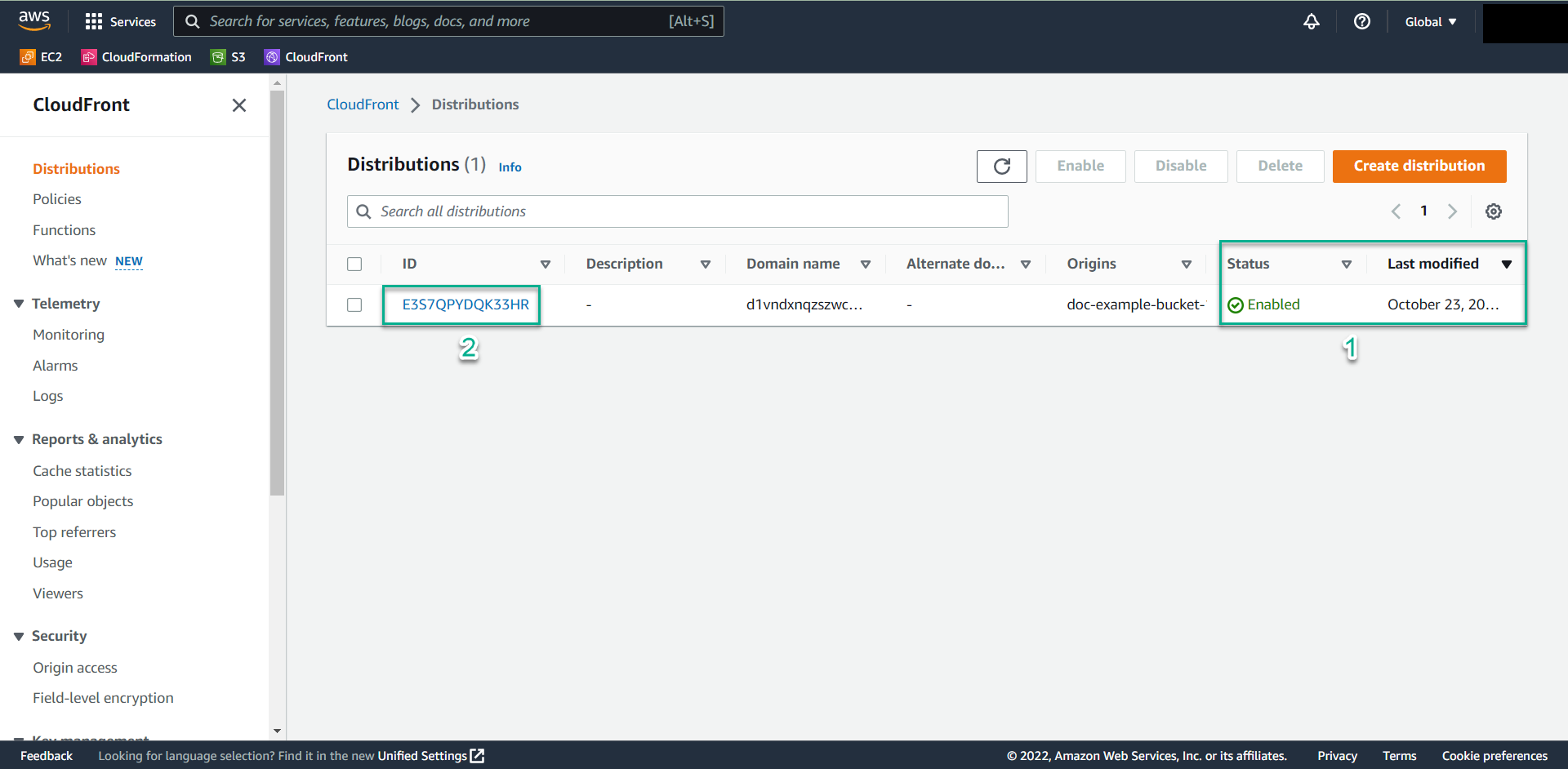Open the Global region dropdown

coord(1430,22)
